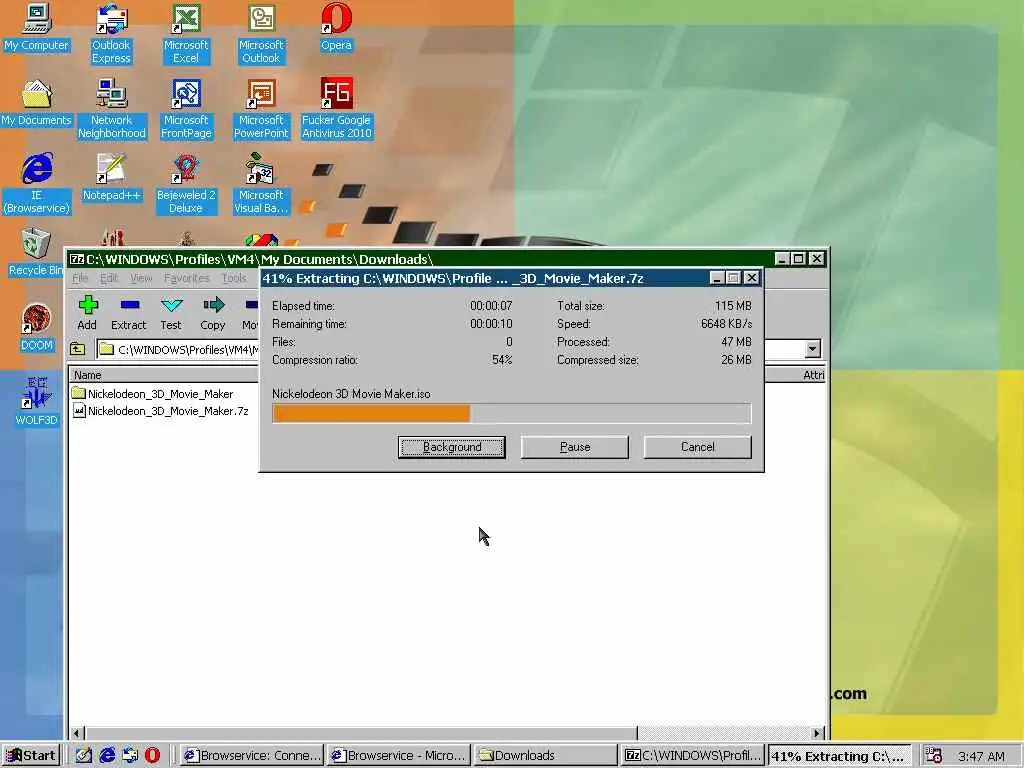Image resolution: width=1024 pixels, height=768 pixels.
Task: Select the Recycle Bin icon
Action: pos(34,253)
